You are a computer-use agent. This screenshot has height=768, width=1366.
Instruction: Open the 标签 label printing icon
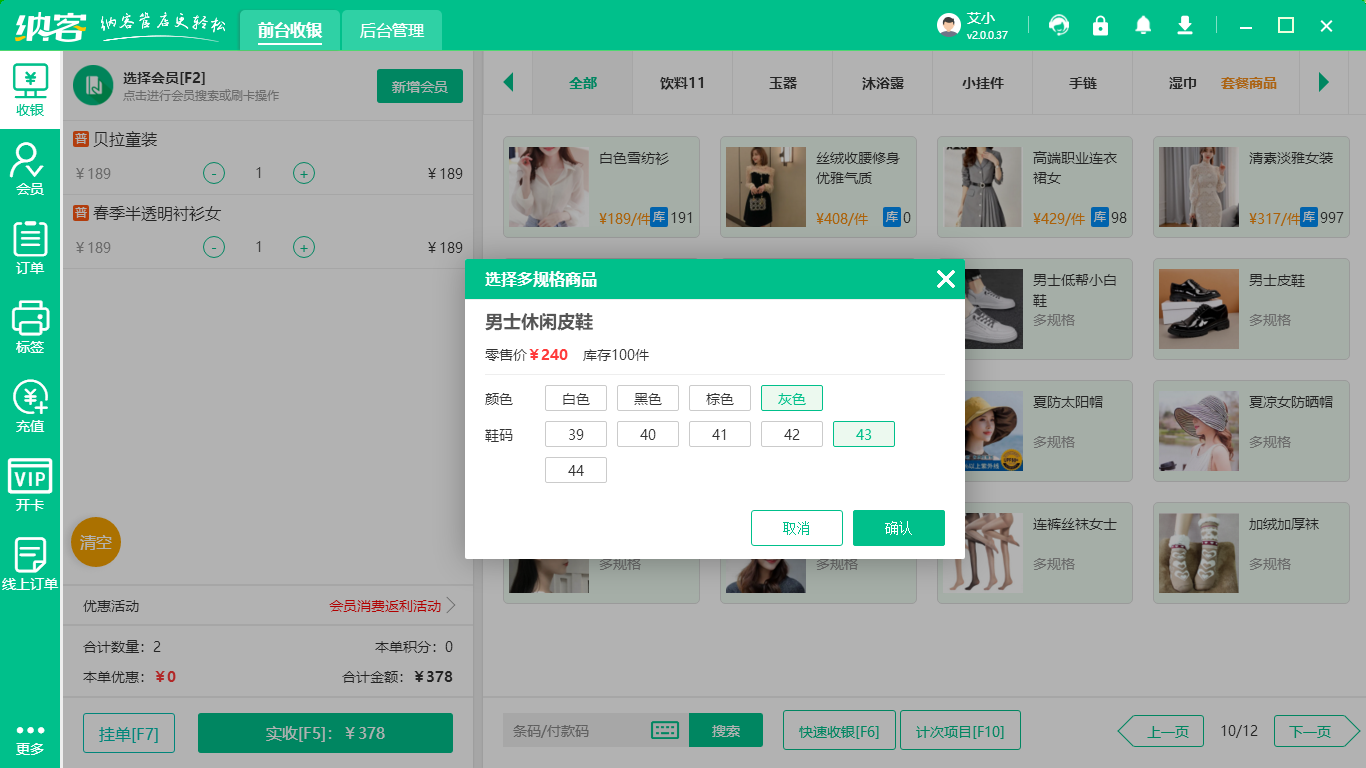pyautogui.click(x=30, y=326)
